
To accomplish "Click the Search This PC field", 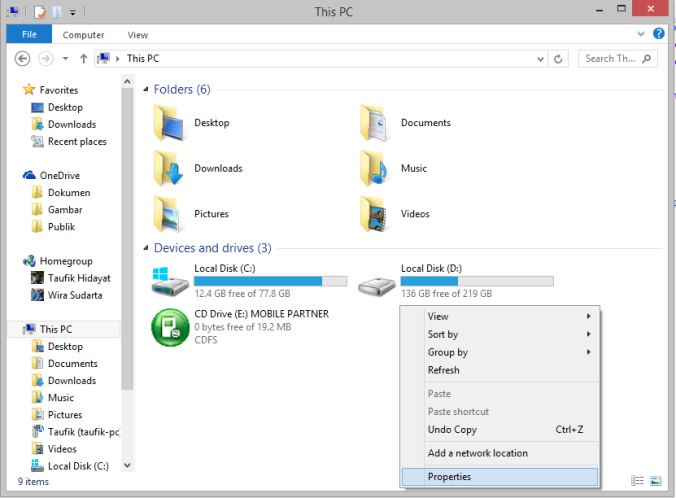I will click(618, 59).
